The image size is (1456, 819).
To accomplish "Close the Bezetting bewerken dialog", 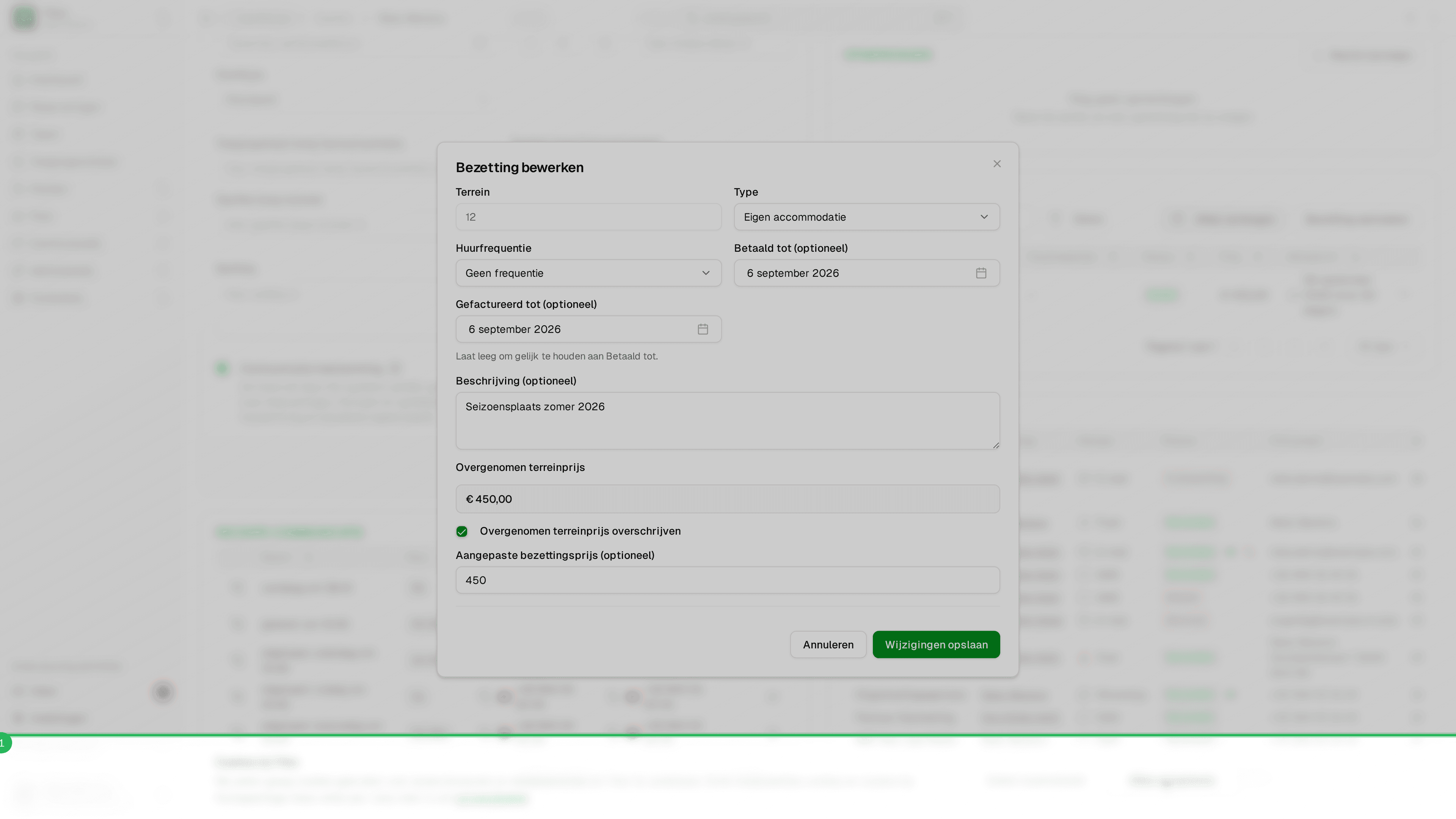I will coord(997,164).
